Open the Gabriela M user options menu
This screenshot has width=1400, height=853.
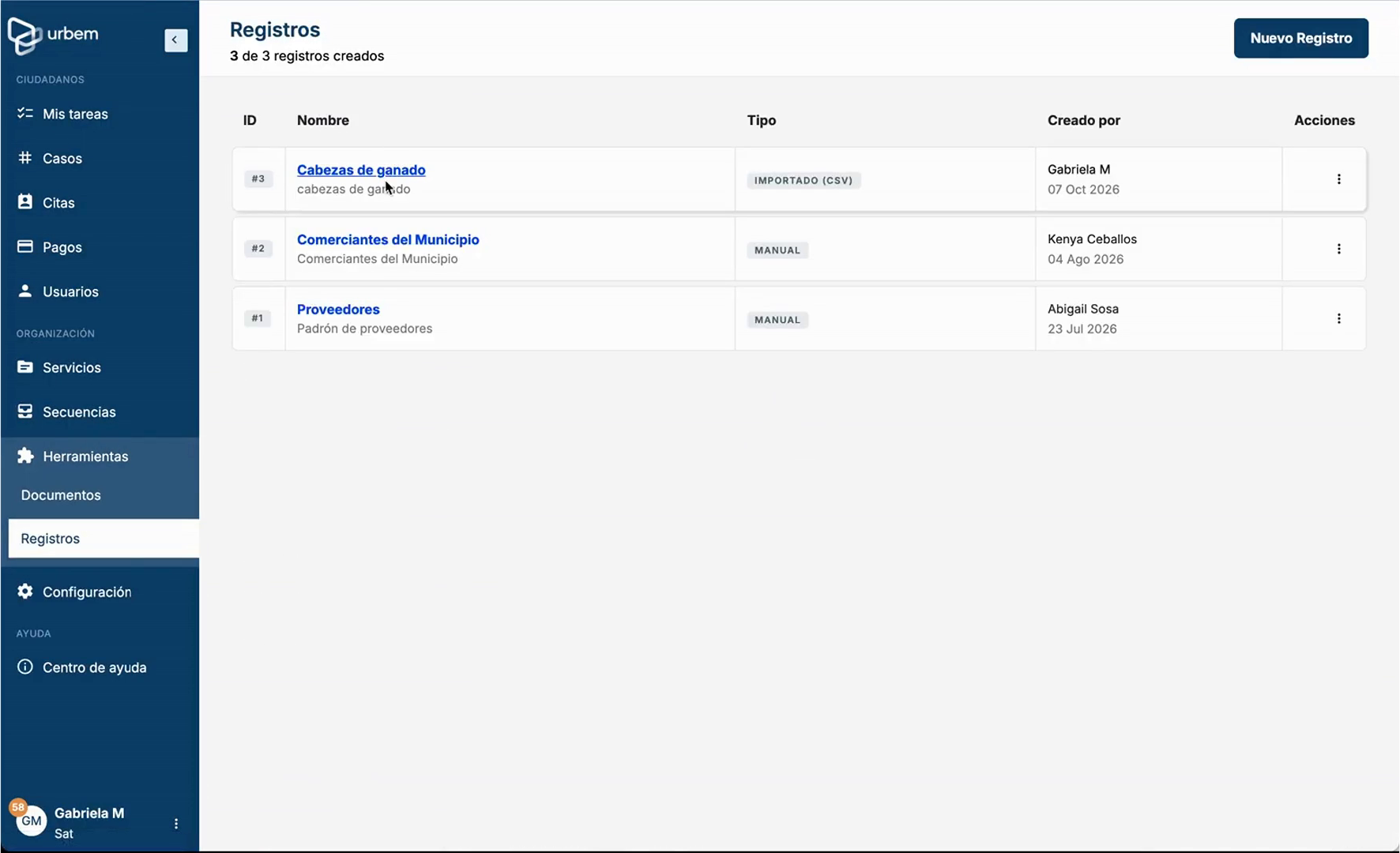(176, 824)
